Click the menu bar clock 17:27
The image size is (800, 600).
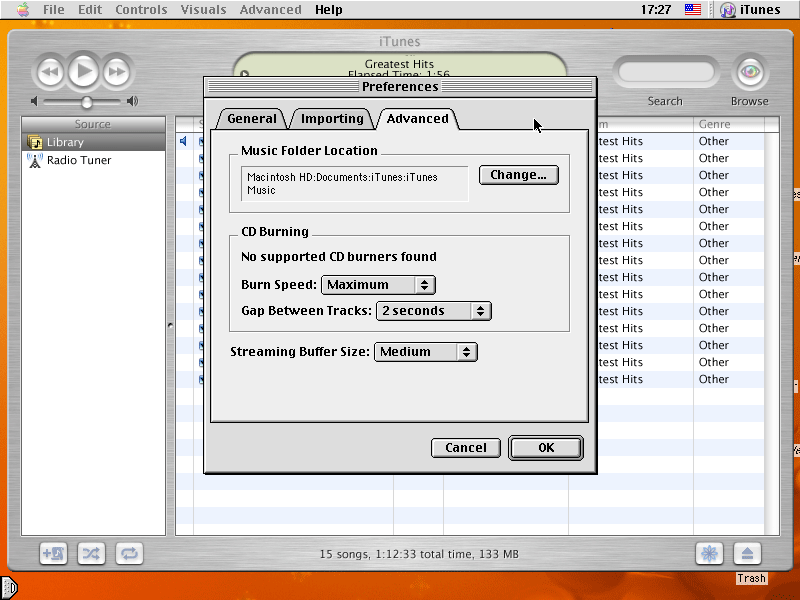pyautogui.click(x=656, y=10)
